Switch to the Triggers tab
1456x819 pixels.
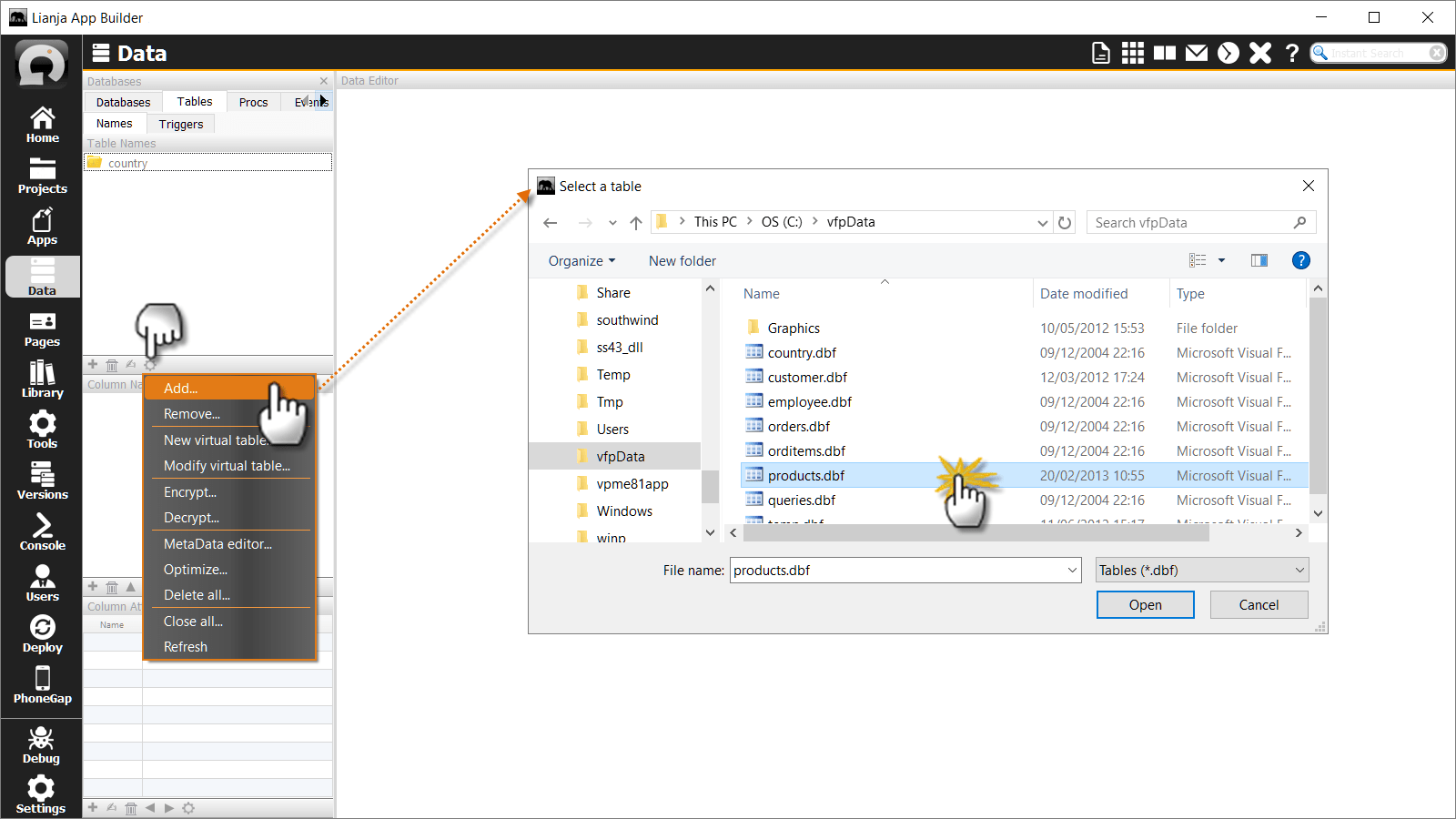180,123
